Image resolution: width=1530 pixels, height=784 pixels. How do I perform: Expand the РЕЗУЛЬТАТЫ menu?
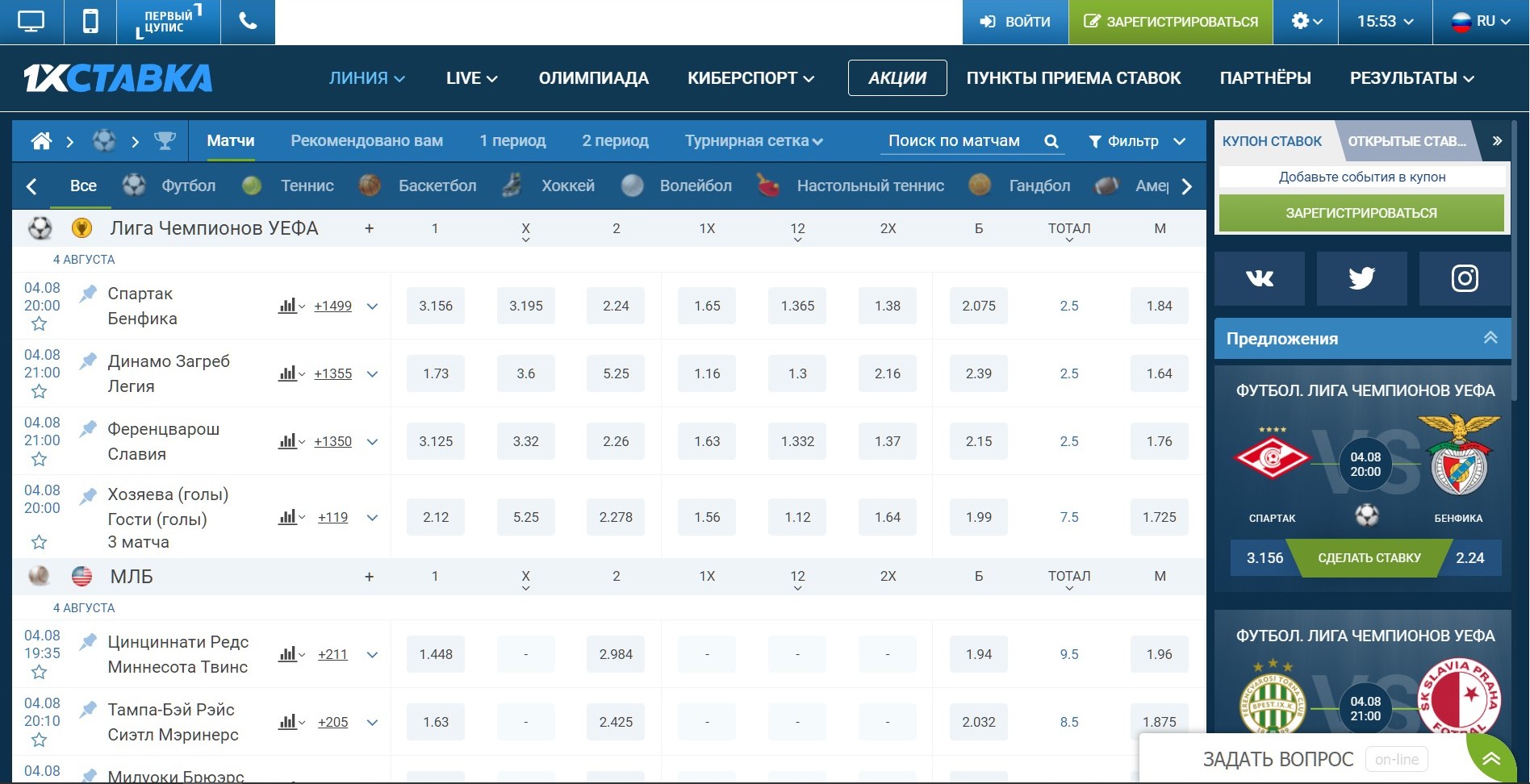pyautogui.click(x=1412, y=78)
